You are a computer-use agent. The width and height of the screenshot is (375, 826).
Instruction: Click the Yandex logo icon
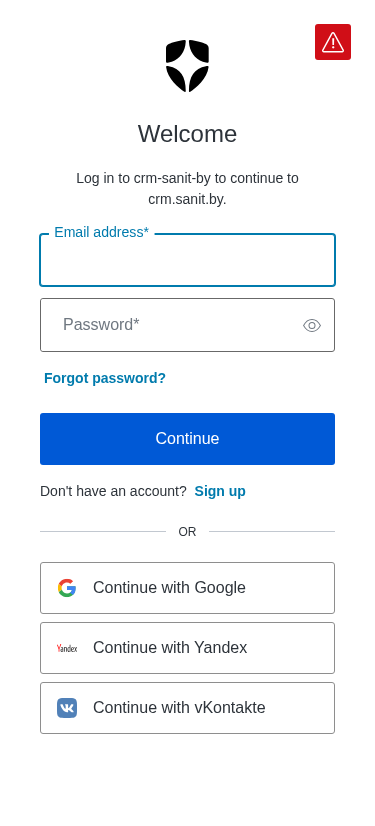coord(67,648)
